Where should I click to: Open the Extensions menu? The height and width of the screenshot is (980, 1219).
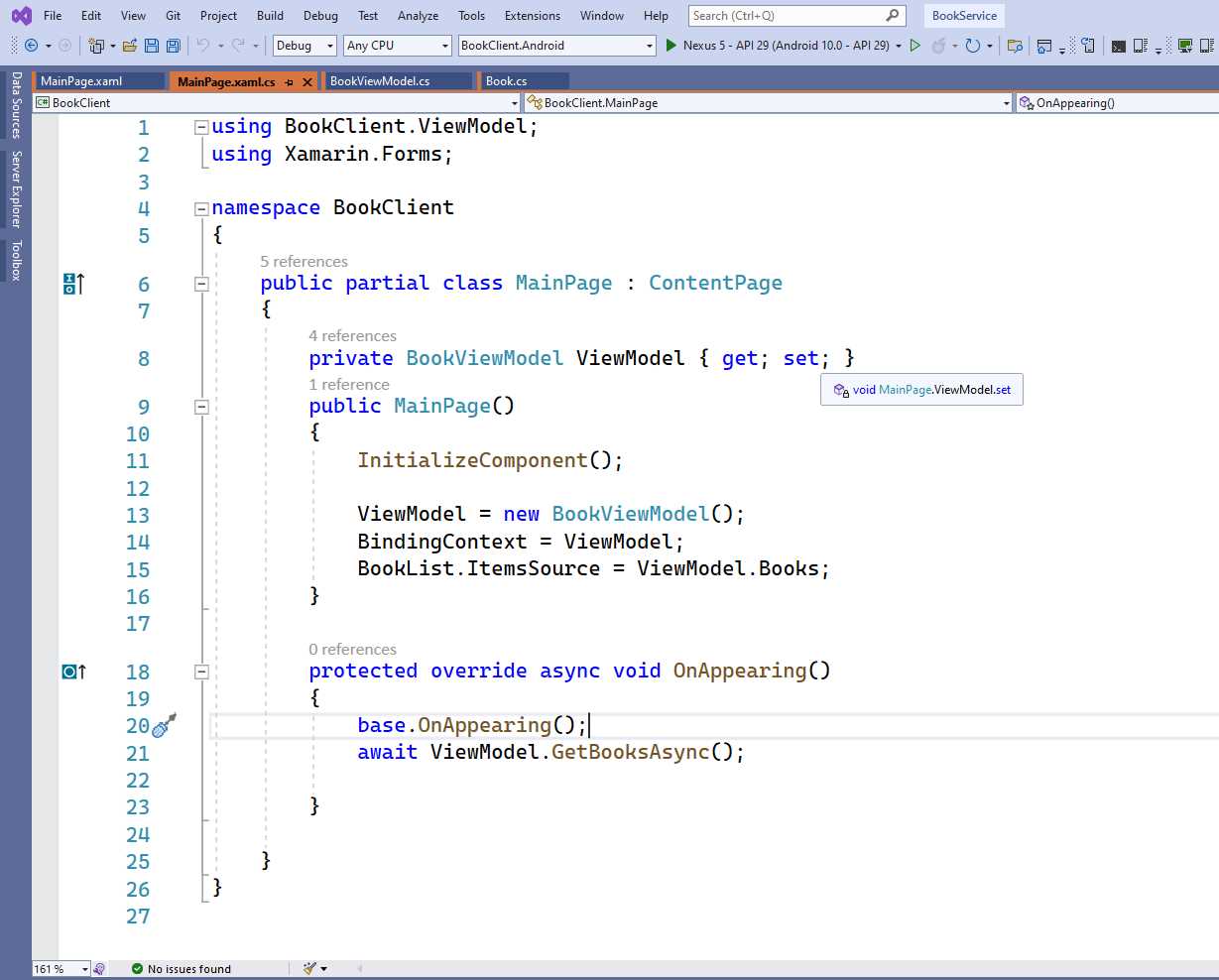click(x=533, y=16)
